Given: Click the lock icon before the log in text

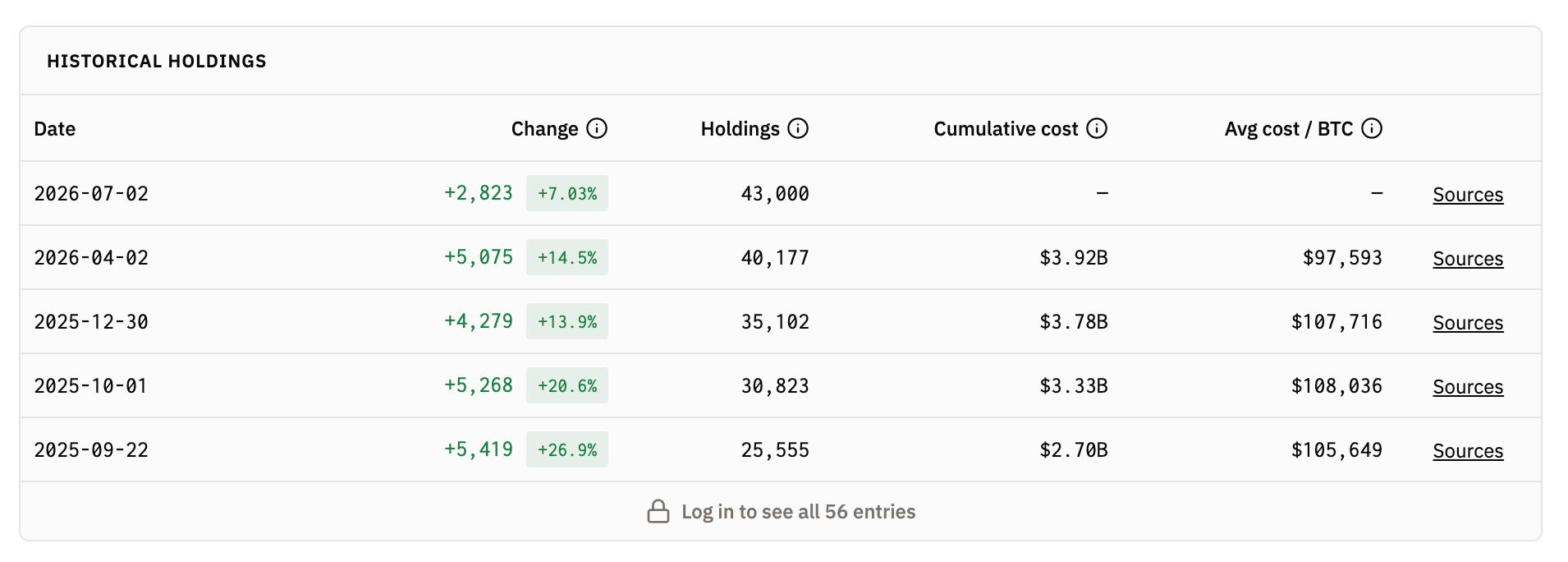Looking at the screenshot, I should coord(658,511).
